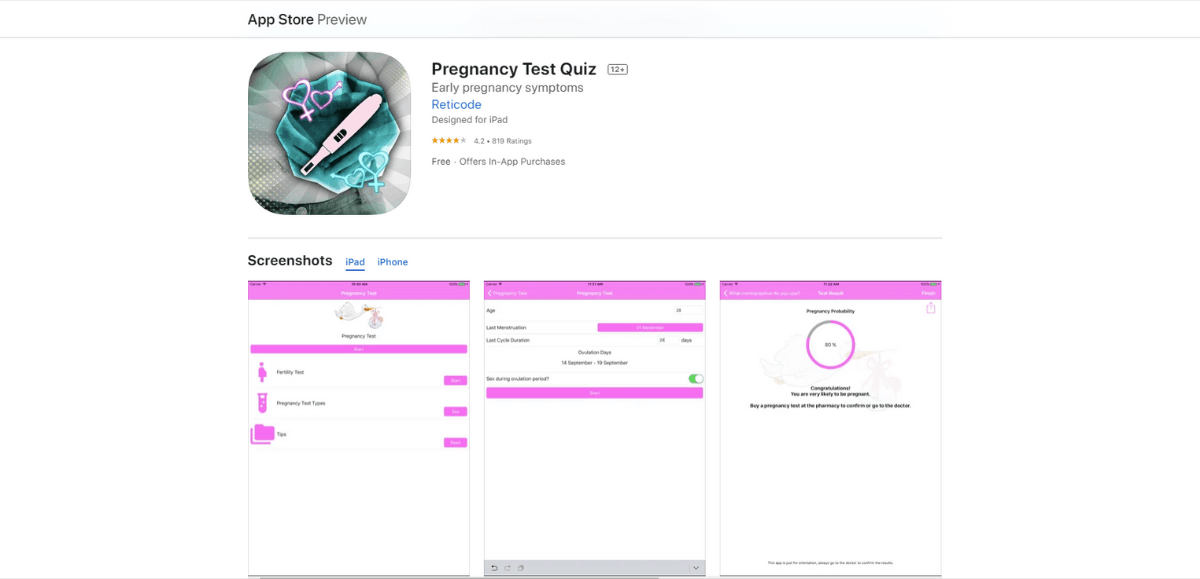Open the Reticode developer link

tap(456, 104)
